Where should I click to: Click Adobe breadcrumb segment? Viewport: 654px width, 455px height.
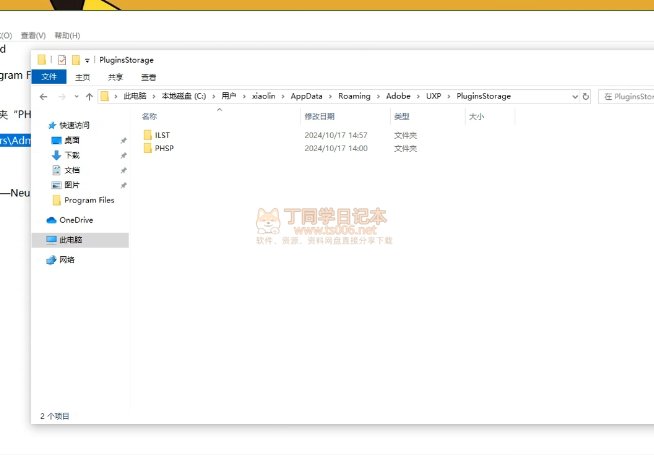click(x=398, y=96)
